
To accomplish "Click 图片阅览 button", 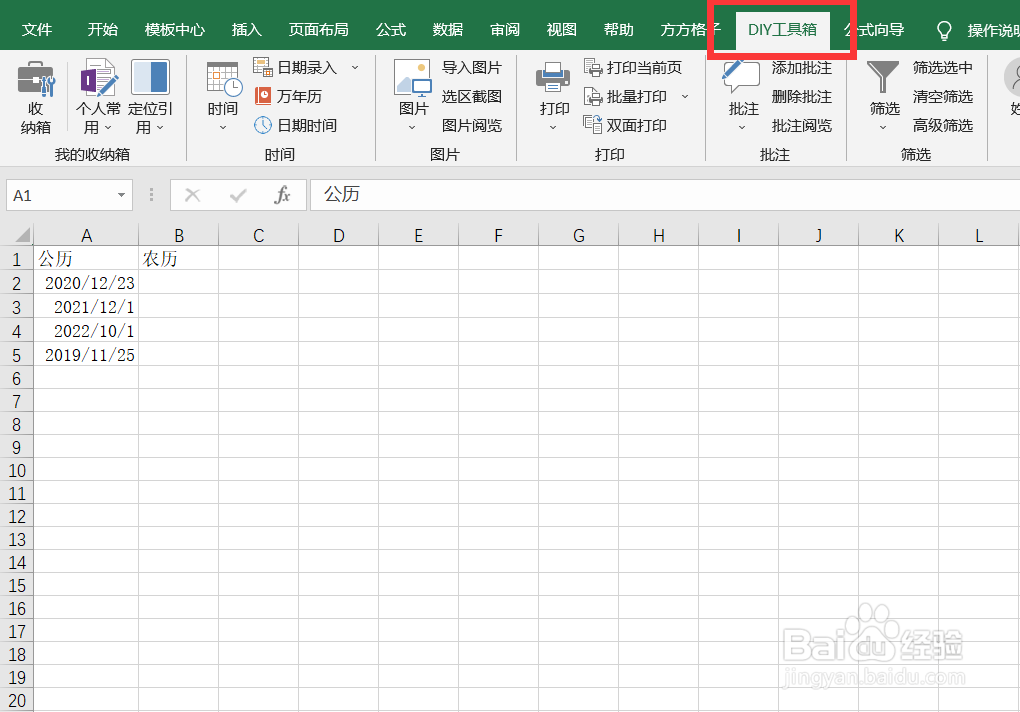I will tap(472, 125).
